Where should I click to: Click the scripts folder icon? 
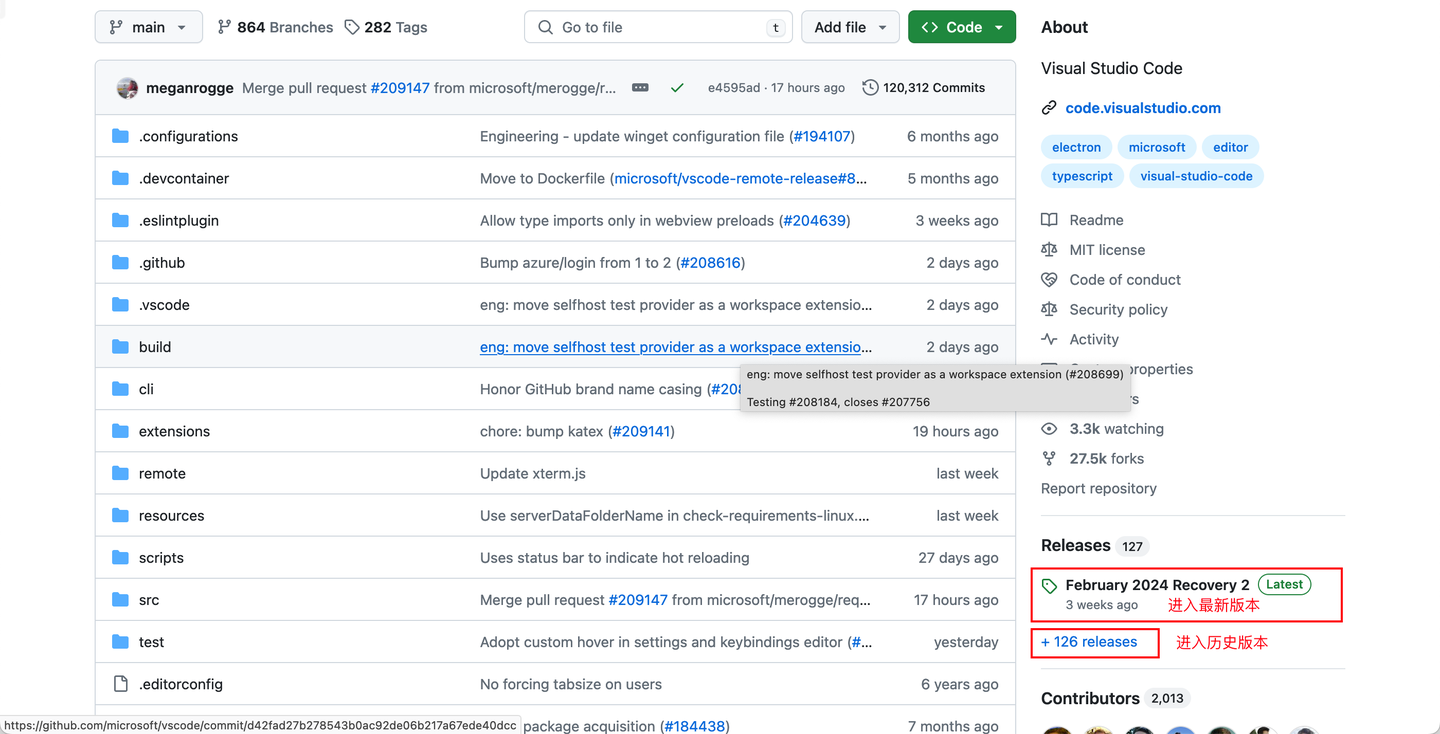(x=120, y=557)
